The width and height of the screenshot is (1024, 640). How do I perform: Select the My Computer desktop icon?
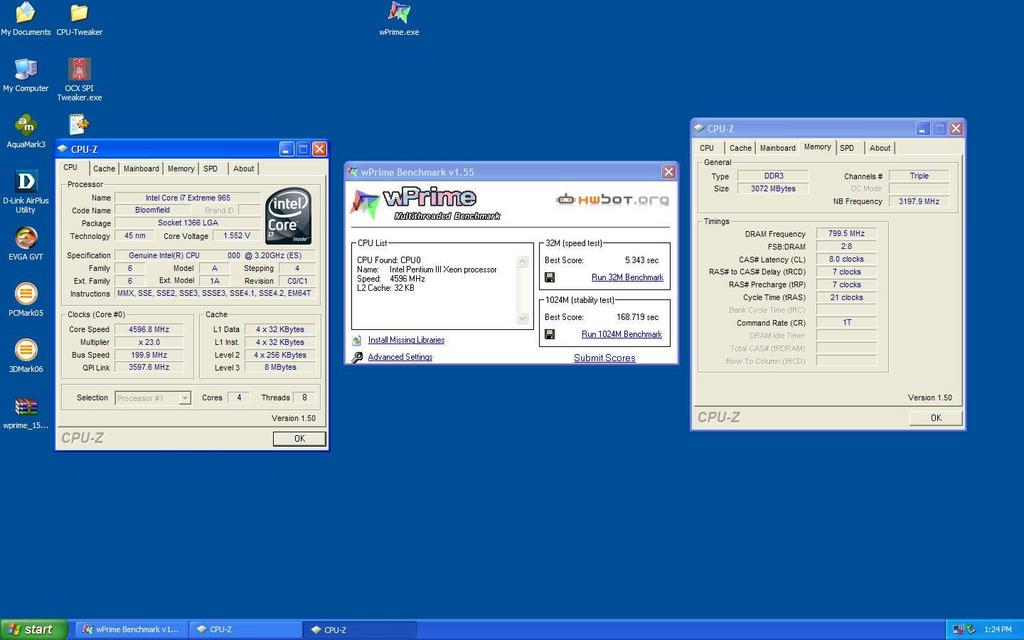pyautogui.click(x=25, y=75)
